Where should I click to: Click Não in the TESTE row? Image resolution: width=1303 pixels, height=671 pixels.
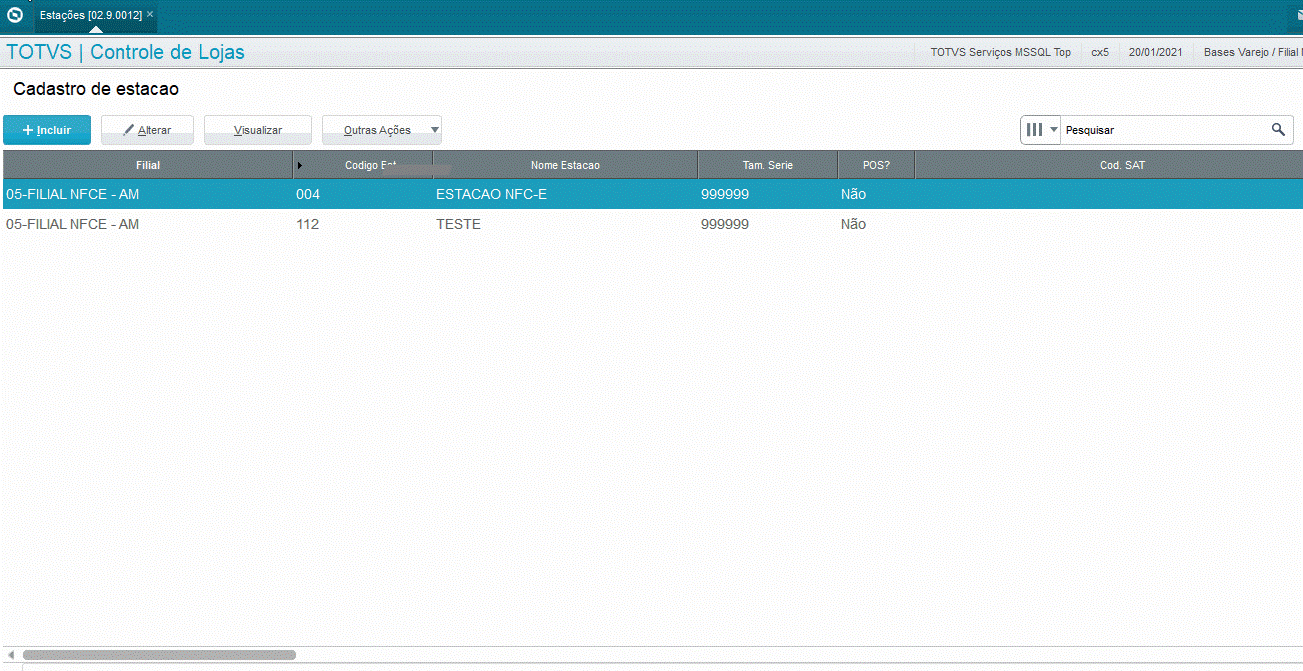(853, 224)
